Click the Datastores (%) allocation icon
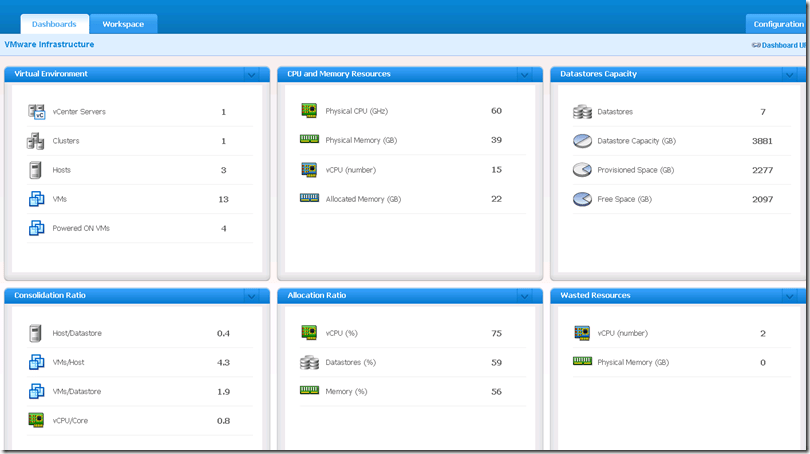 [x=309, y=362]
